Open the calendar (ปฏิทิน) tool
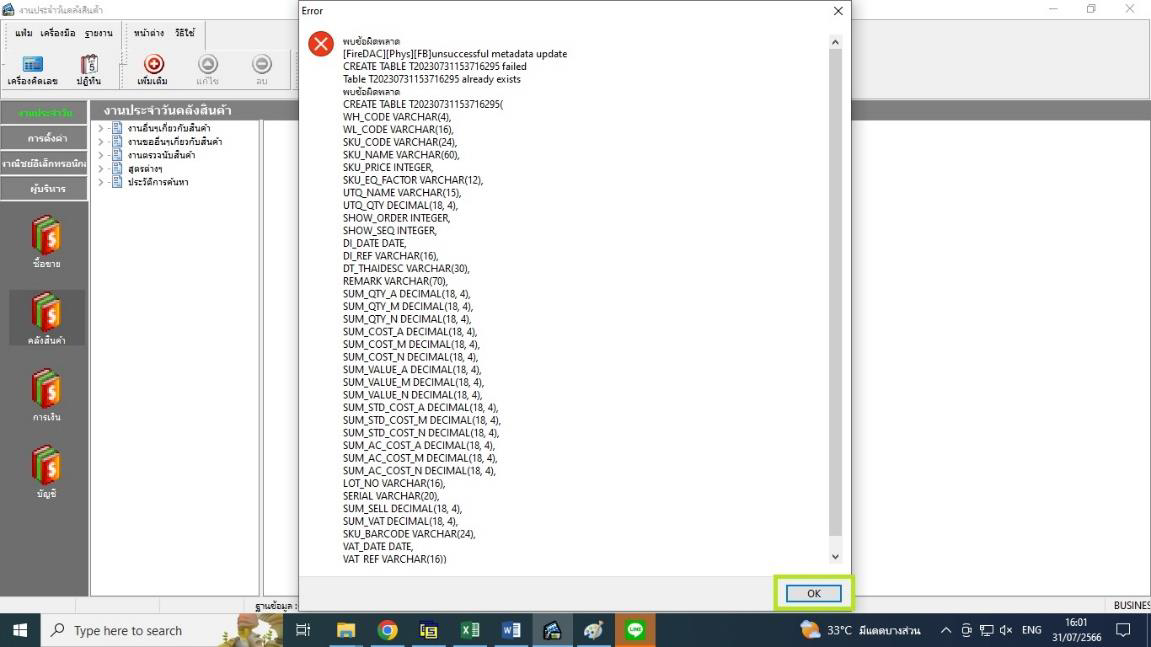1151x647 pixels. [88, 66]
